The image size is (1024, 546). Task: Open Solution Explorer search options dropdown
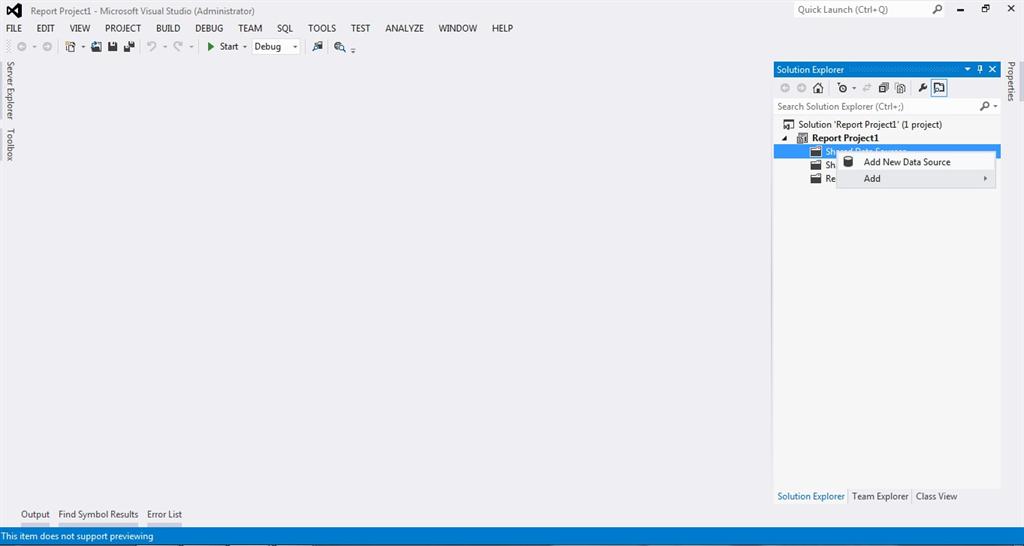(x=995, y=106)
